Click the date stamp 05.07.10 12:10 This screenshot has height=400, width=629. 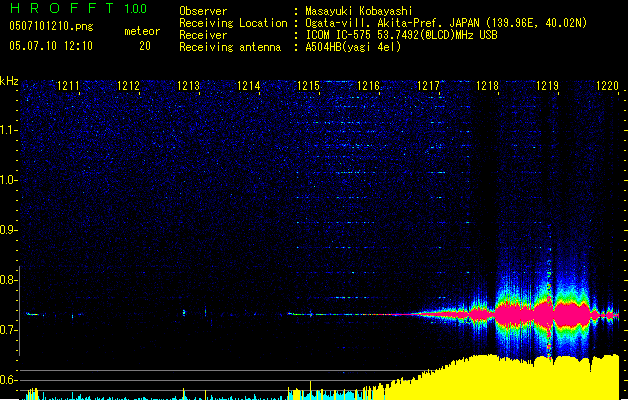click(51, 45)
